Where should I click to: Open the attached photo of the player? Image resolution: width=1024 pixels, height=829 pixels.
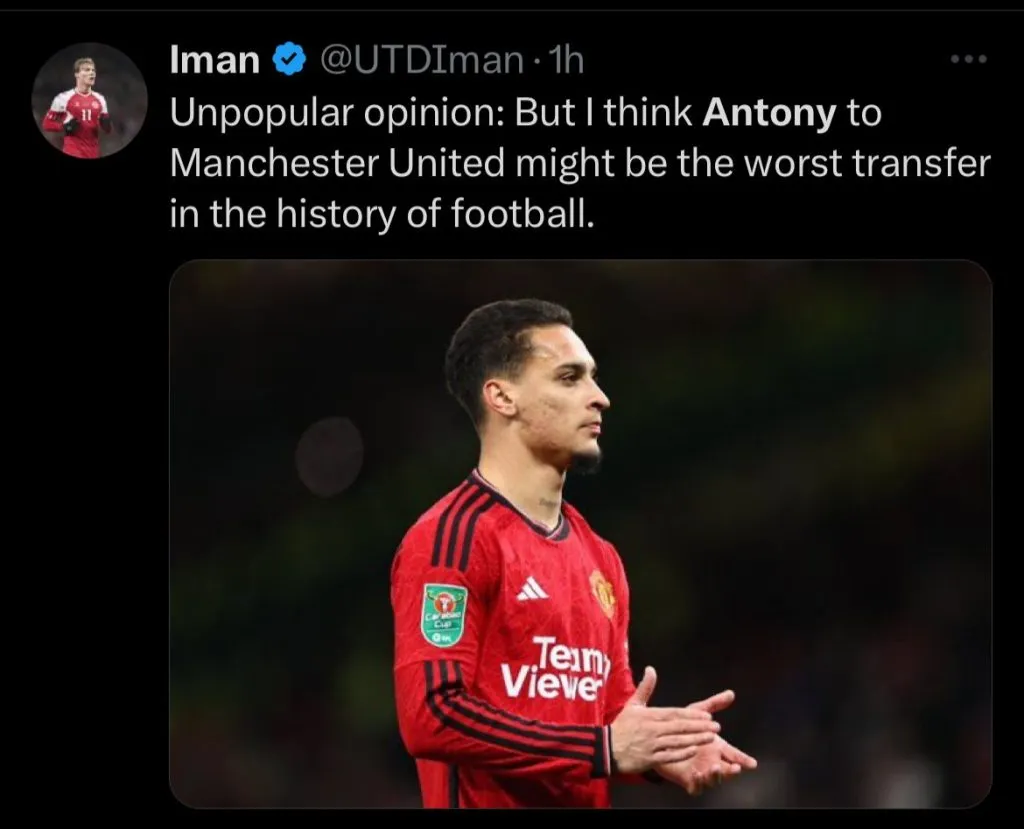point(581,534)
